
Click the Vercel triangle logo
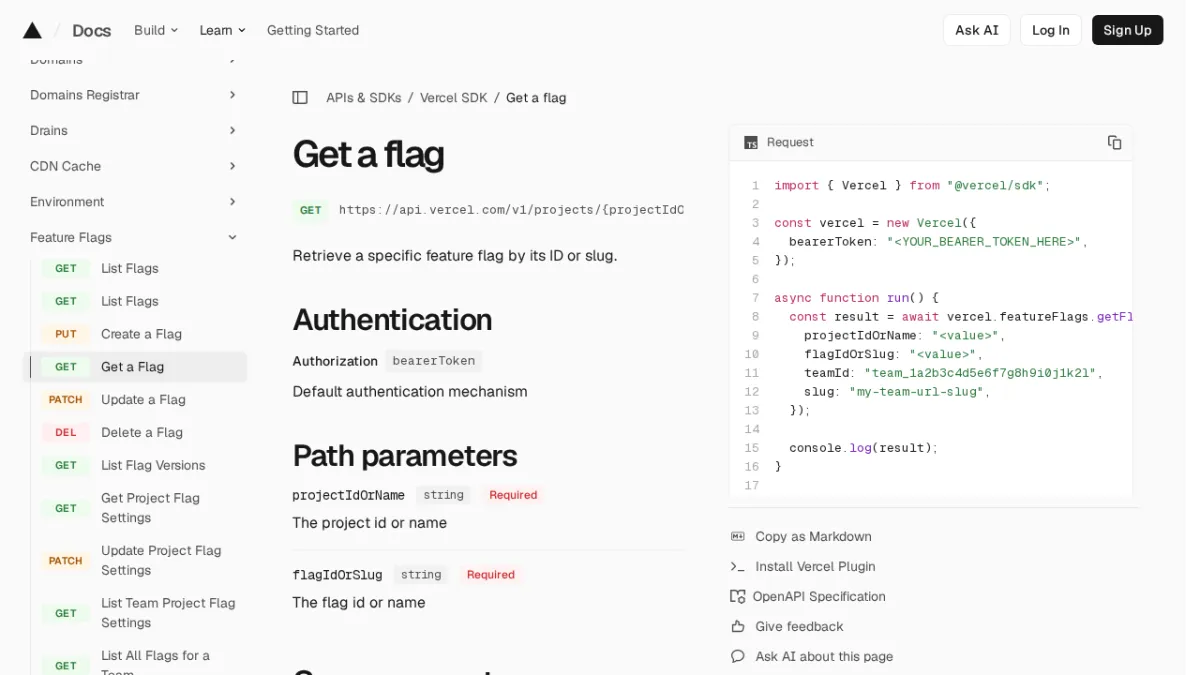click(32, 30)
